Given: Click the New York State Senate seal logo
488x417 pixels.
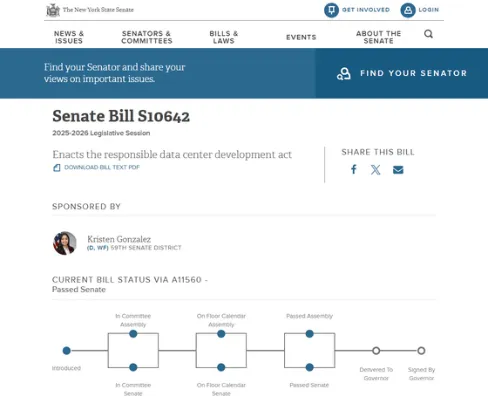Looking at the screenshot, I should click(53, 10).
